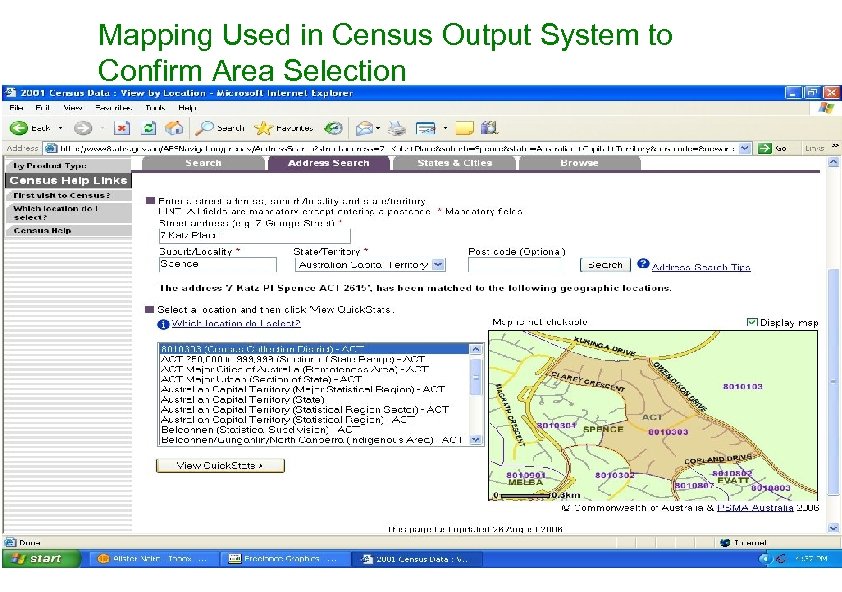The width and height of the screenshot is (842, 592).
Task: Click the location listbox scrollbar thumb
Action: (x=475, y=377)
